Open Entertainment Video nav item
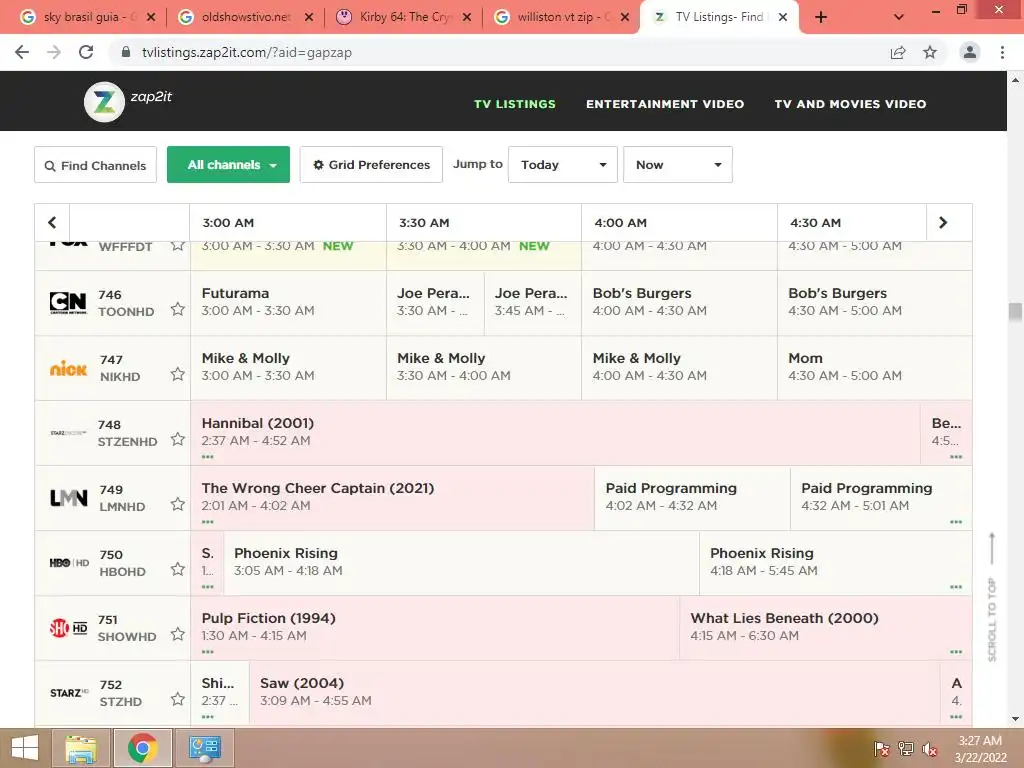This screenshot has width=1024, height=768. [x=665, y=104]
